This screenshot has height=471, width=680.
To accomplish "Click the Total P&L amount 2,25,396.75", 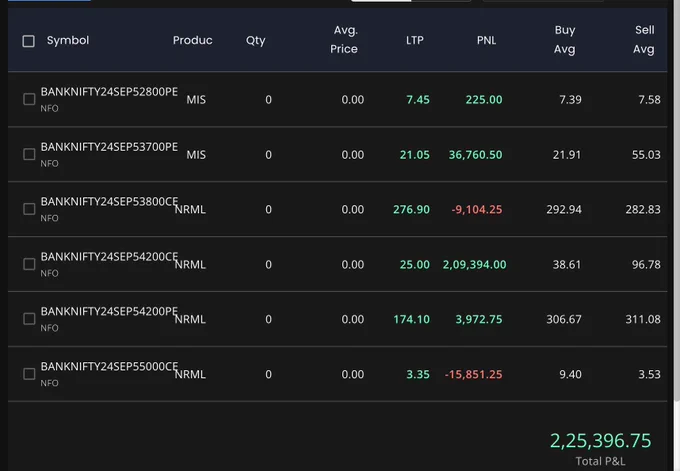I will coord(600,441).
